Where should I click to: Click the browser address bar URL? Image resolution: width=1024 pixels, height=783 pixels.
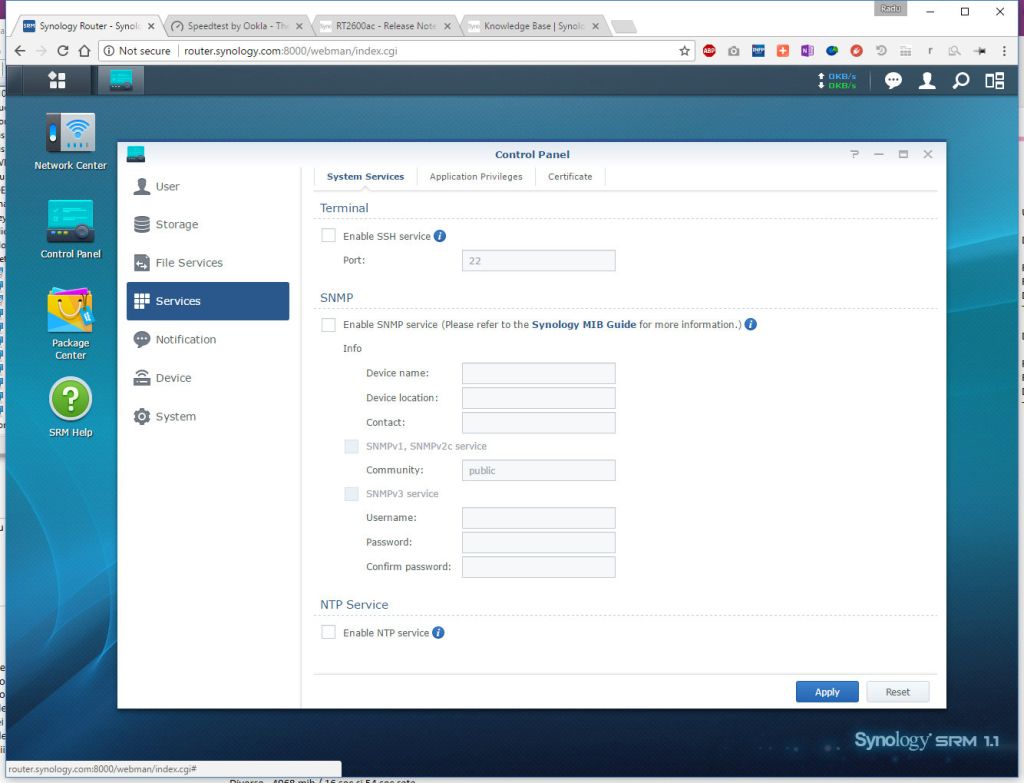pos(291,51)
